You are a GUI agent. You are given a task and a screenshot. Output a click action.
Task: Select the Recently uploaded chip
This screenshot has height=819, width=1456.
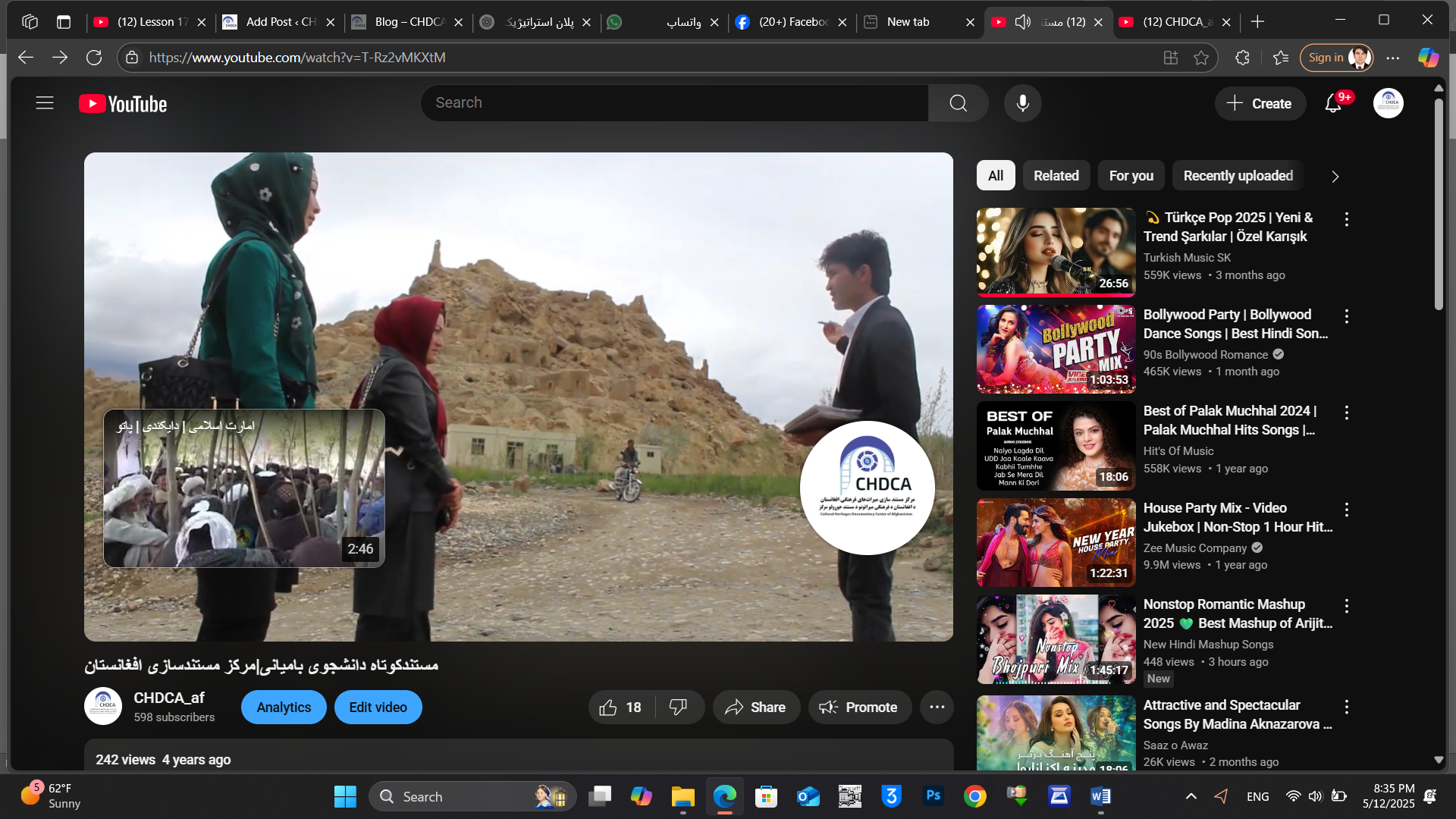[1238, 176]
